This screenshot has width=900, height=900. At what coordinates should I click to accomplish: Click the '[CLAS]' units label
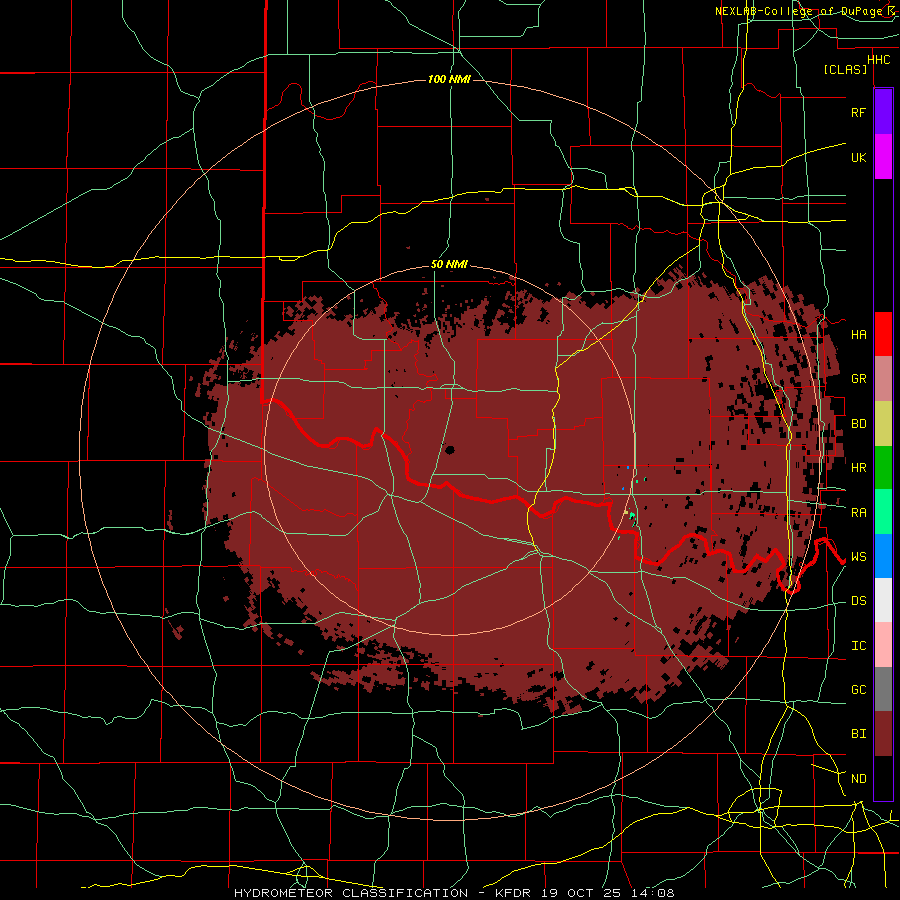[845, 69]
